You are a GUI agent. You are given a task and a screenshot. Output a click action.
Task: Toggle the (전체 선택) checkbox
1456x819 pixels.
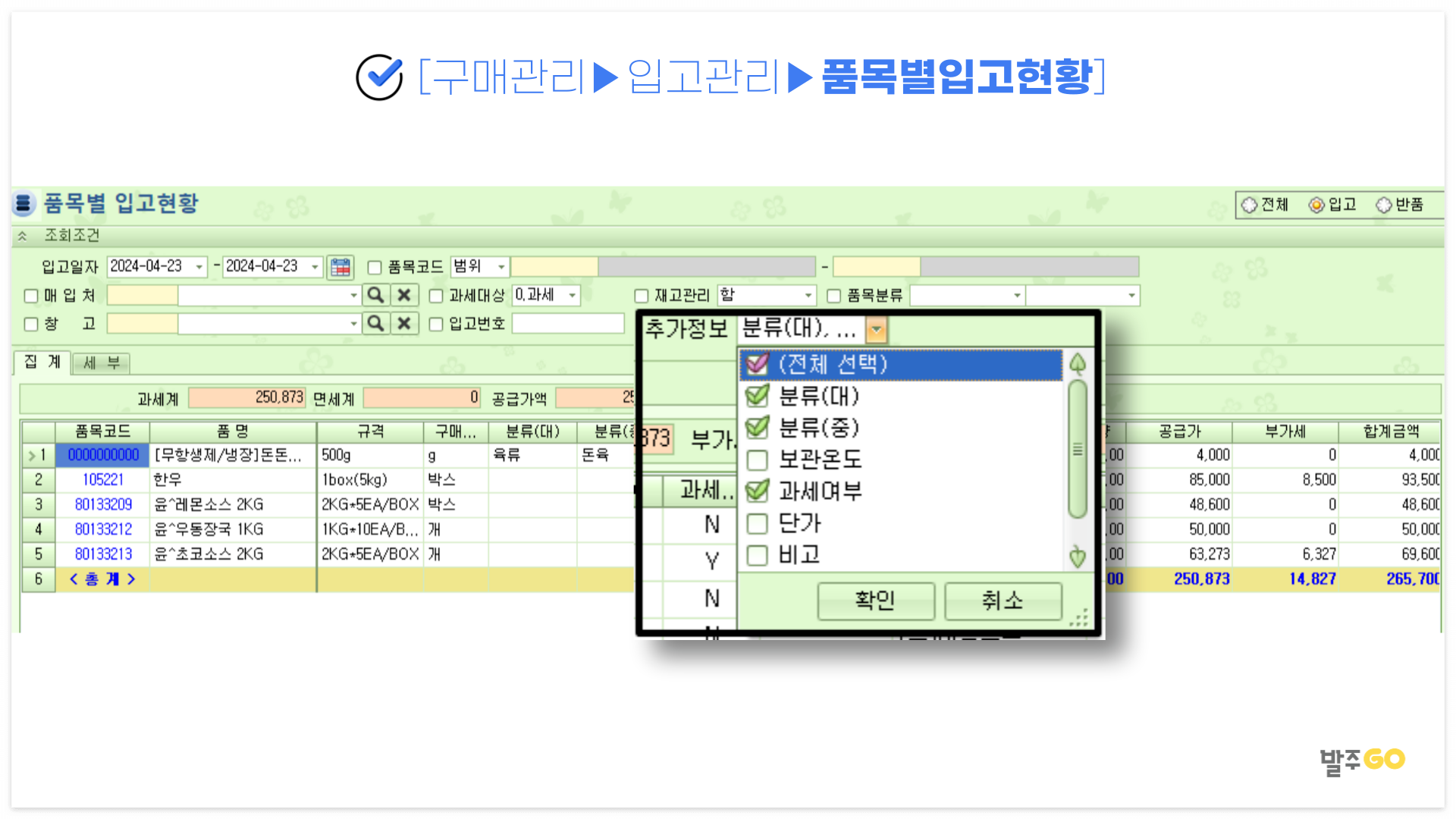coord(757,365)
